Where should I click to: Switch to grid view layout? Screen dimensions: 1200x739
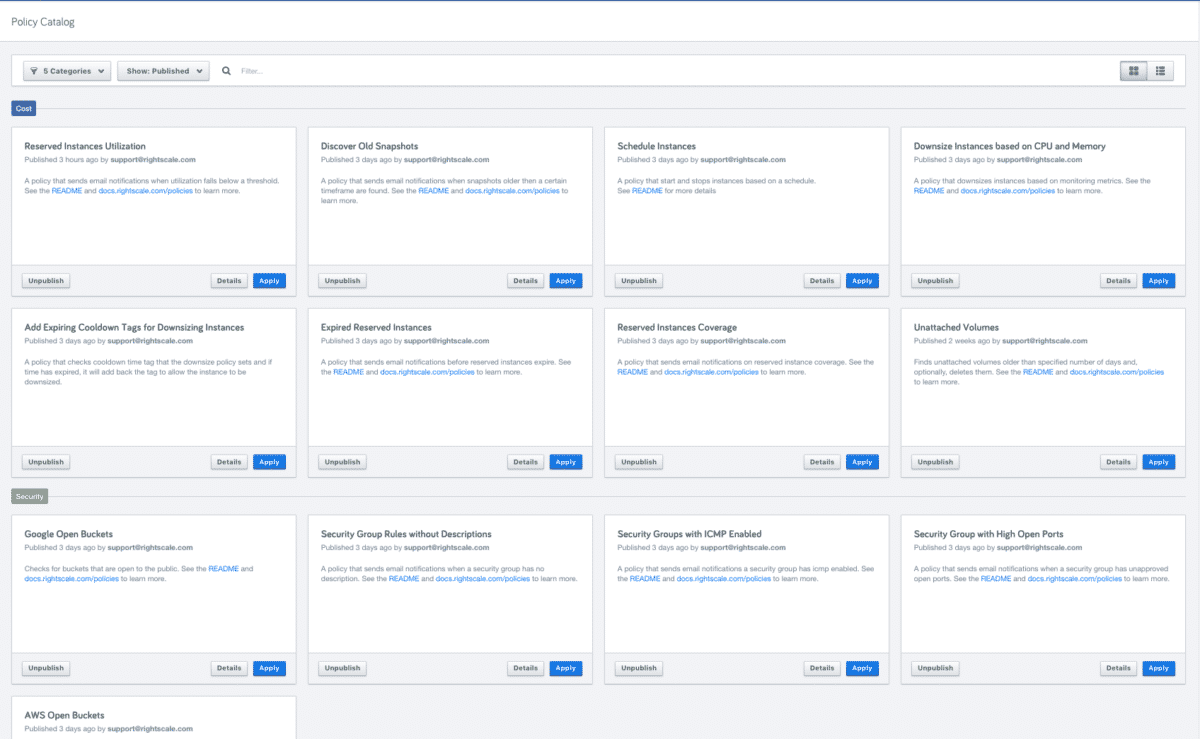[x=1133, y=71]
